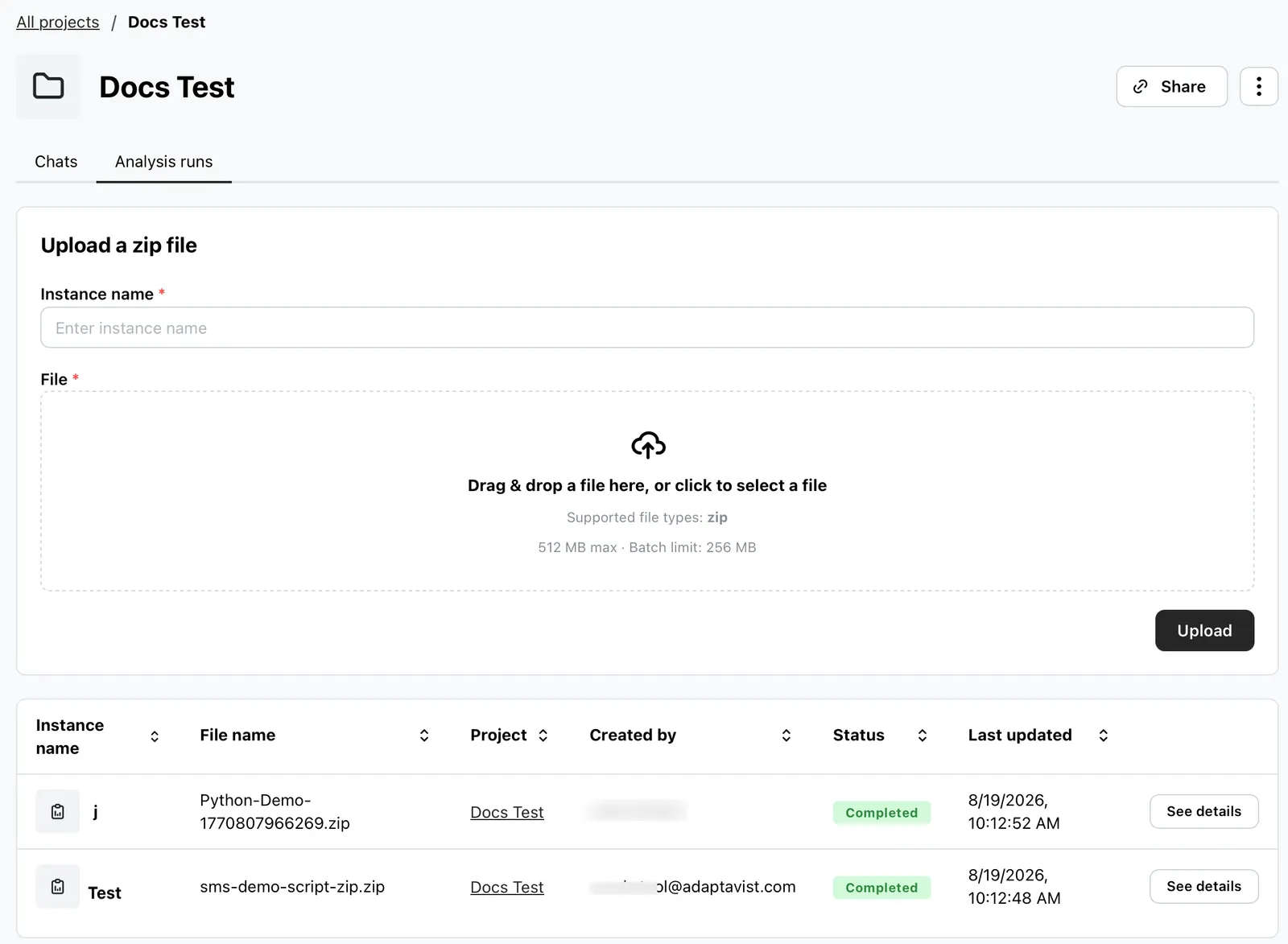Click the Completed status for instance Test
Screen dimensions: 1288x944
(881, 888)
